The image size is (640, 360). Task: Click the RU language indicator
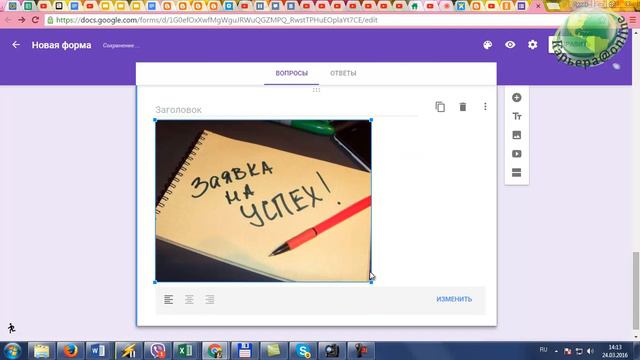543,350
